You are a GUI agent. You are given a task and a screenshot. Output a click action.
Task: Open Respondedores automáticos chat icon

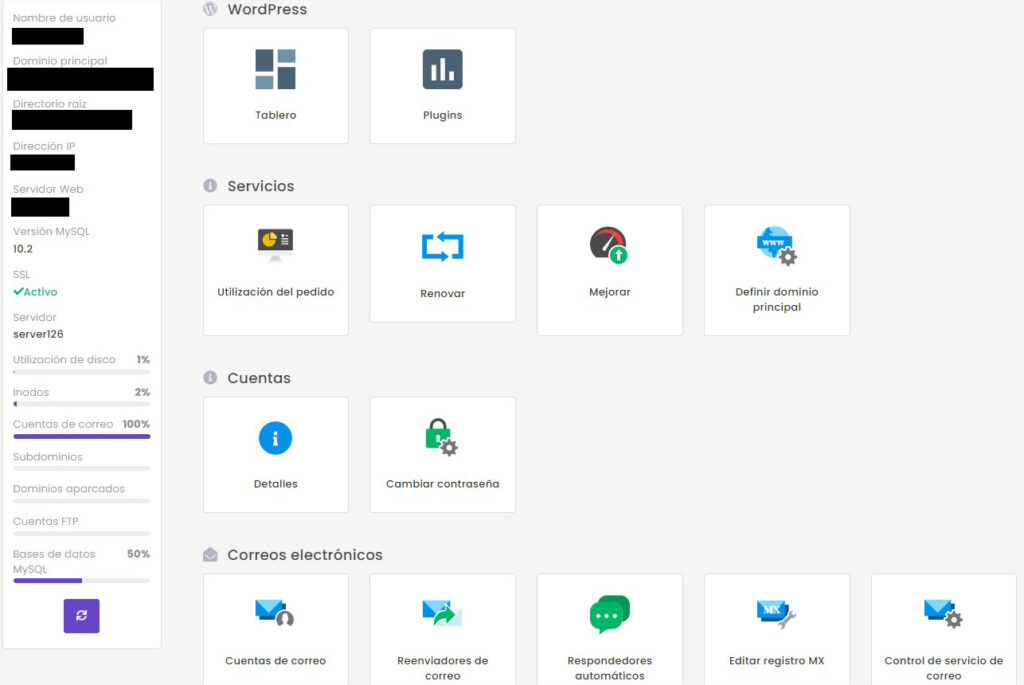tap(609, 614)
